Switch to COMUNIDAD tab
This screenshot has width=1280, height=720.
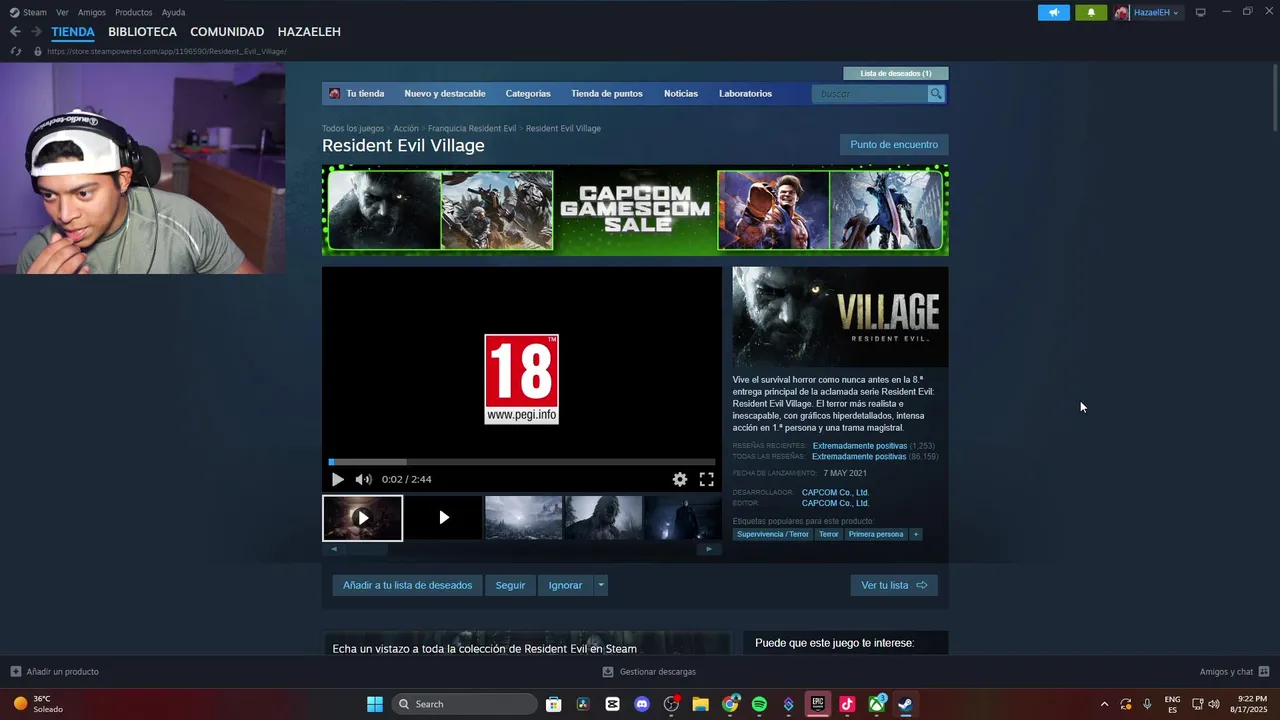pyautogui.click(x=227, y=32)
